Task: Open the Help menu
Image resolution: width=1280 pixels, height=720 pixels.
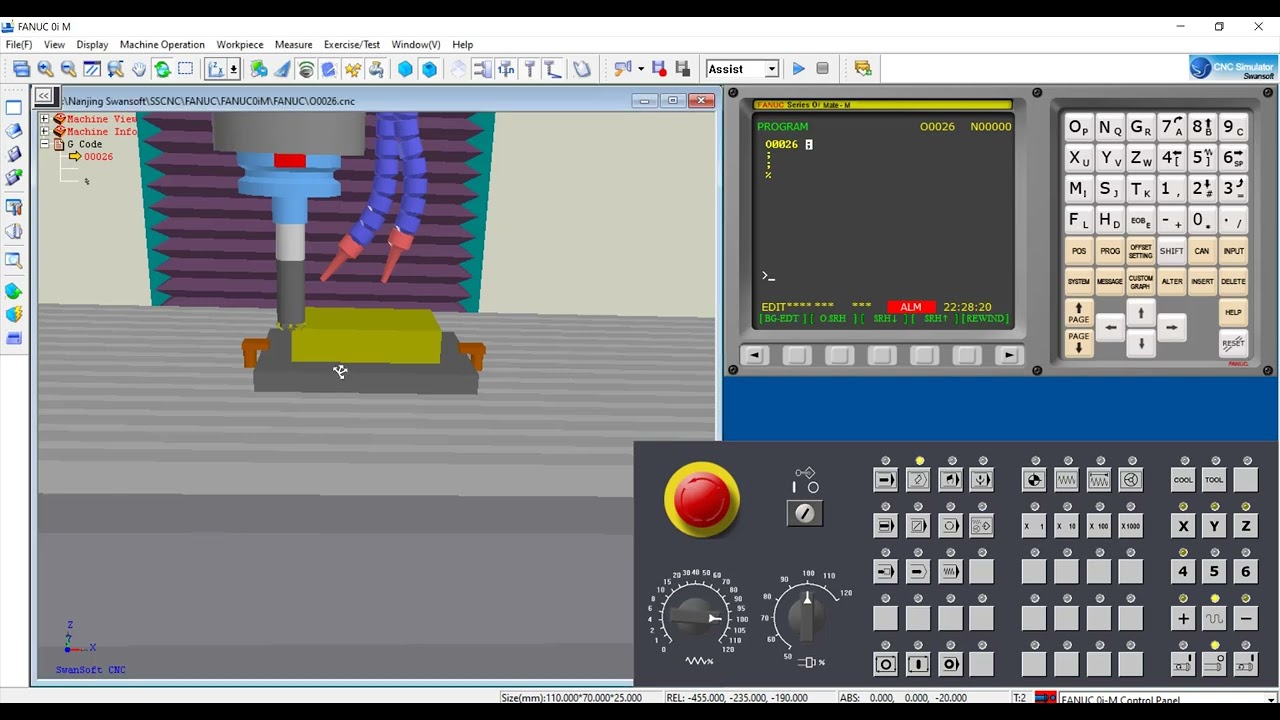Action: [x=462, y=45]
